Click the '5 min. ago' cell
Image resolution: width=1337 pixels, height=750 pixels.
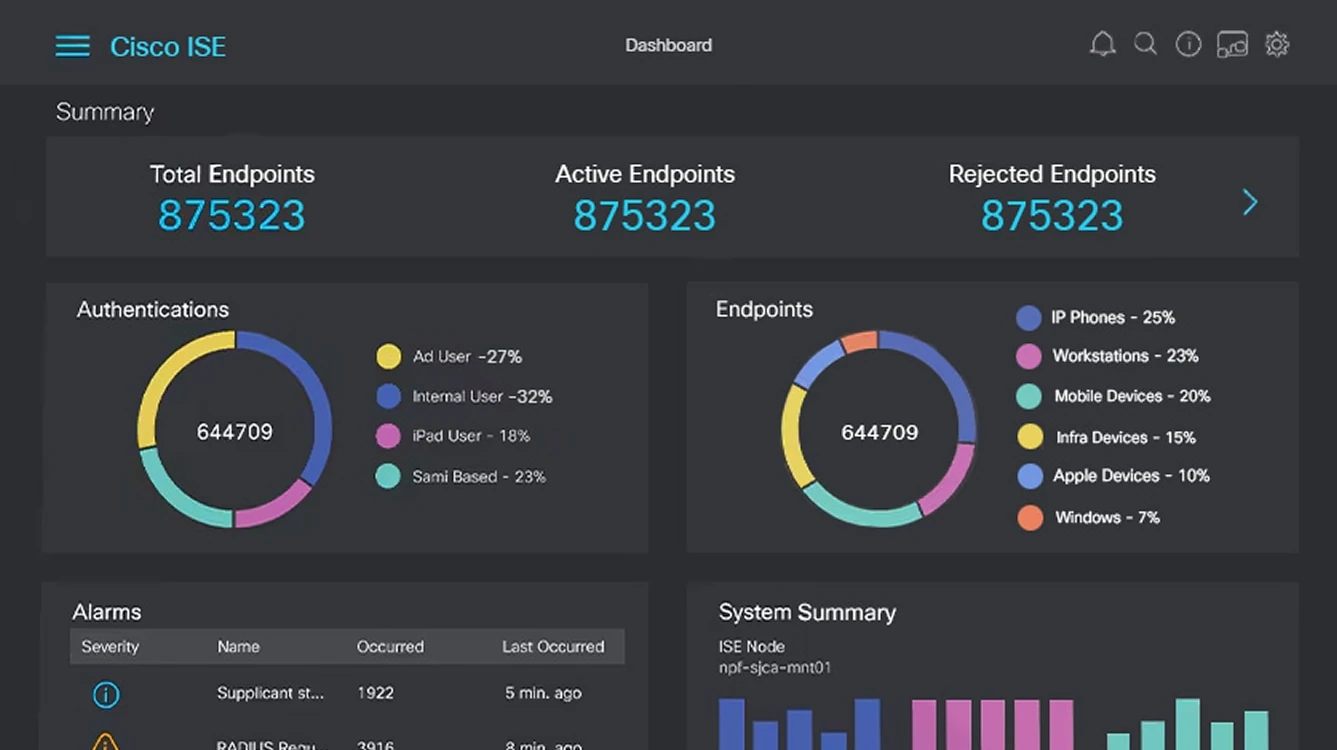[x=543, y=693]
